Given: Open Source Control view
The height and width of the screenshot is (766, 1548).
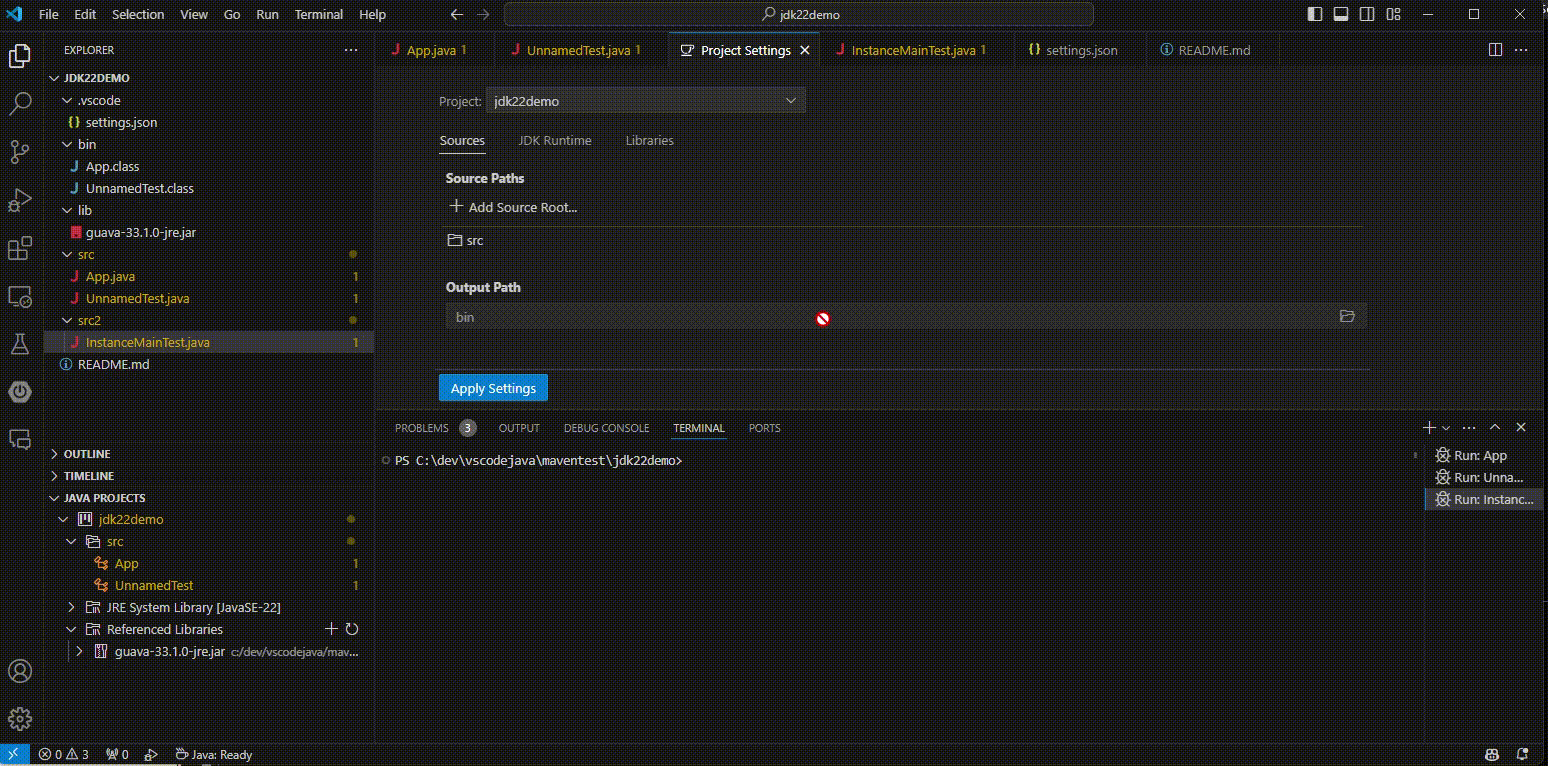Looking at the screenshot, I should pyautogui.click(x=19, y=151).
